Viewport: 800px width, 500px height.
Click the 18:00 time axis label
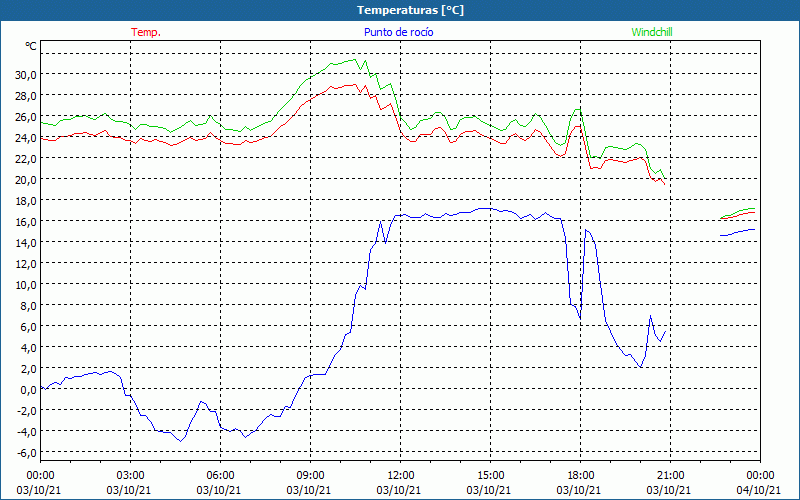[581, 475]
